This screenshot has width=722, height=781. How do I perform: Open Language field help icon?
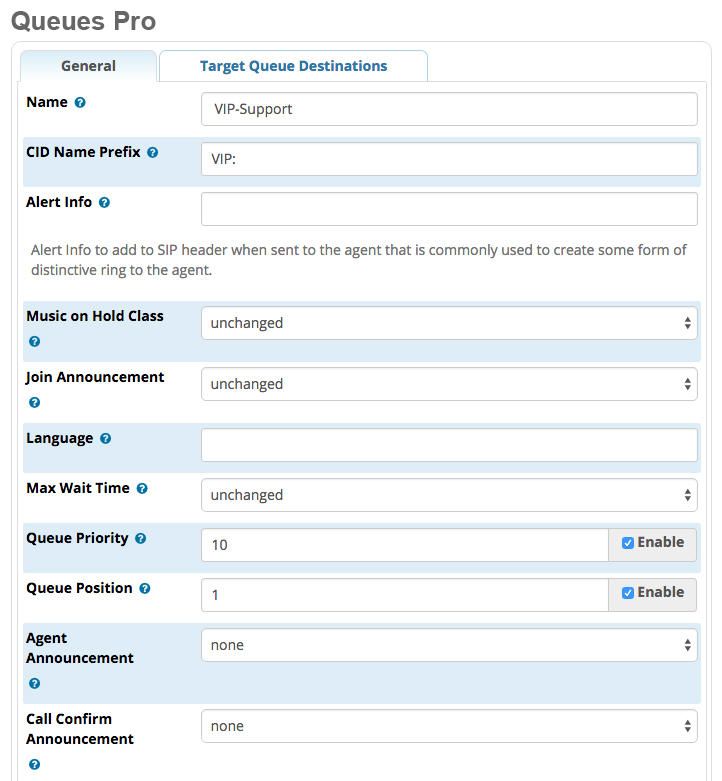[x=106, y=438]
